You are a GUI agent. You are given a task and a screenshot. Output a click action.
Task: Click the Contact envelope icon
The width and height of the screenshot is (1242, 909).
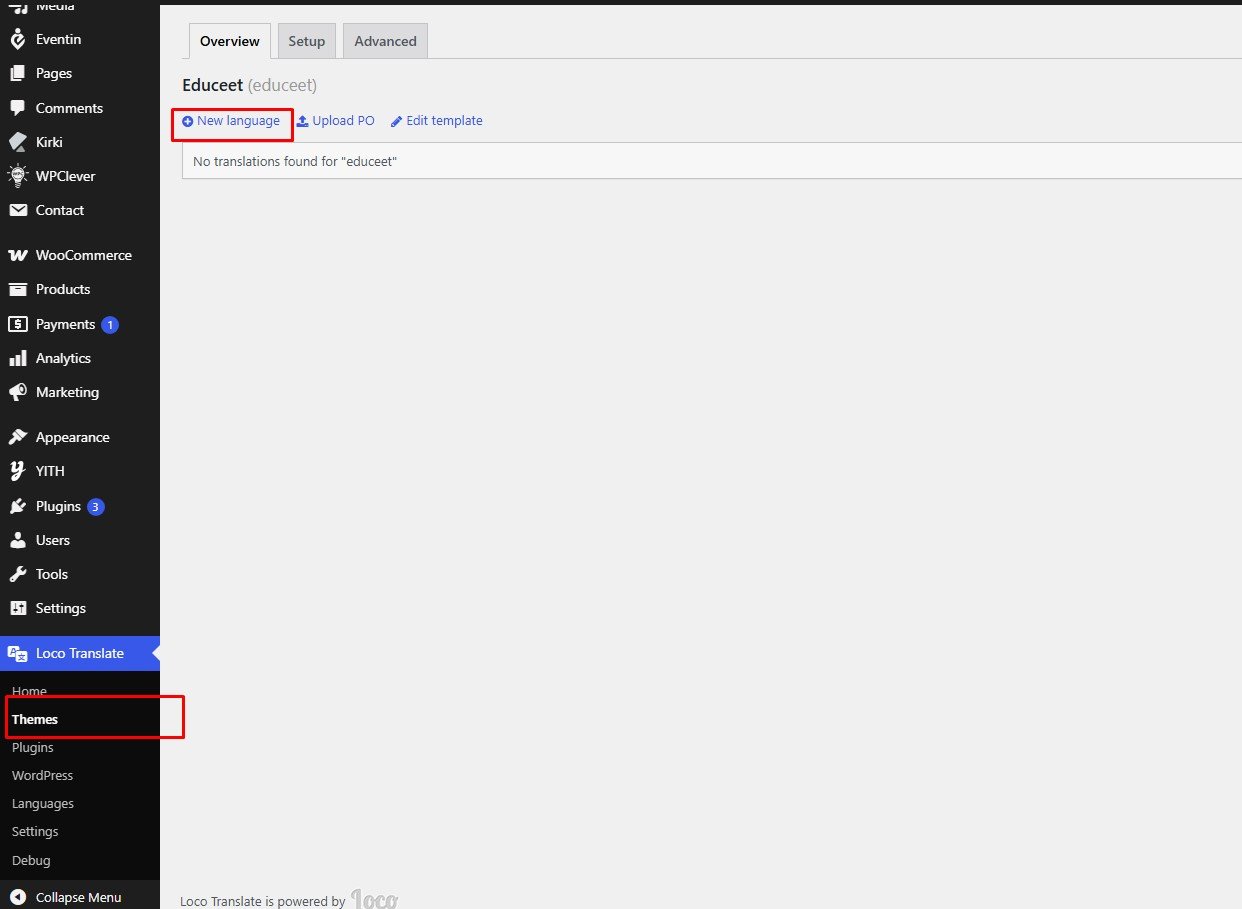[x=17, y=210]
